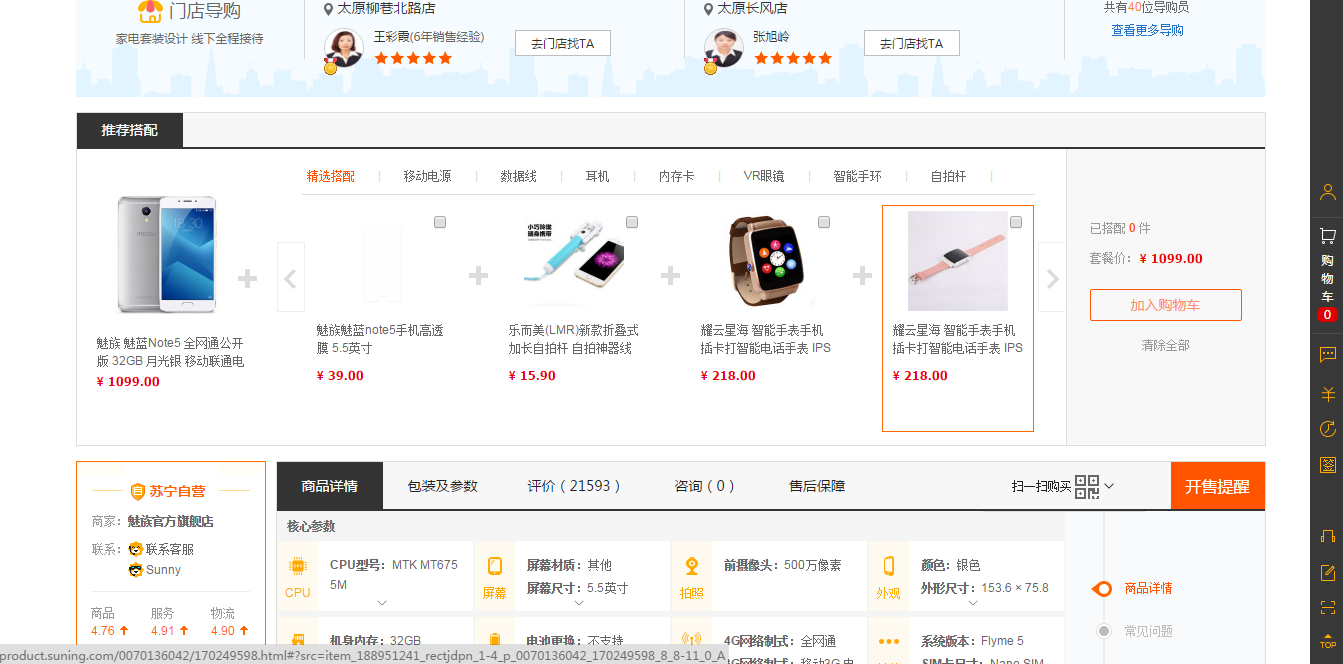Check the 乐而美 selfie stick checkbox

pos(632,222)
